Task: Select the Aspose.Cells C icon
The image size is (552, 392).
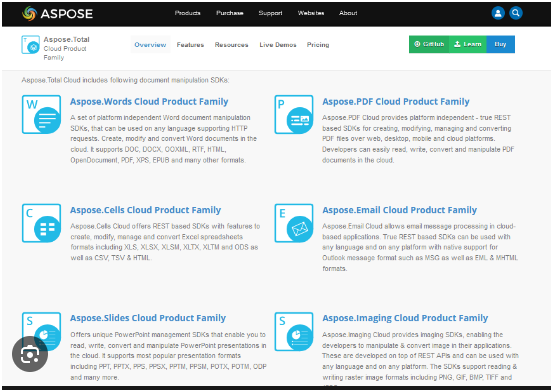Action: tap(42, 223)
